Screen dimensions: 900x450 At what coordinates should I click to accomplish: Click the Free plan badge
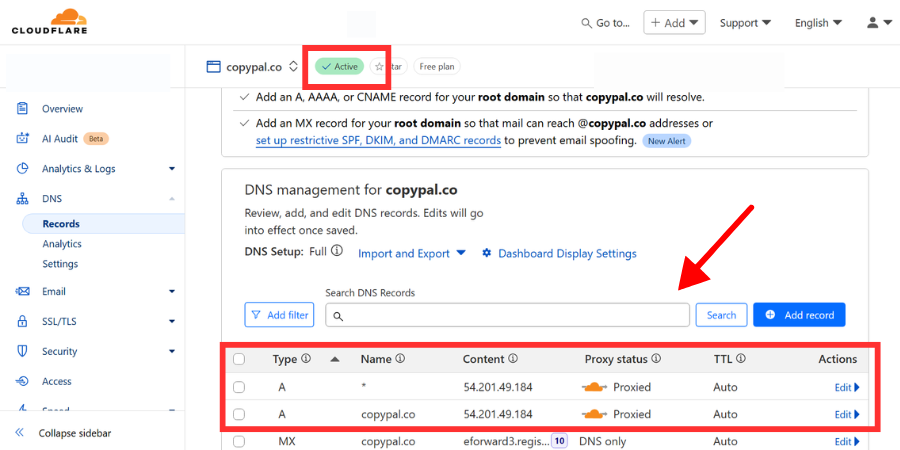coord(437,67)
